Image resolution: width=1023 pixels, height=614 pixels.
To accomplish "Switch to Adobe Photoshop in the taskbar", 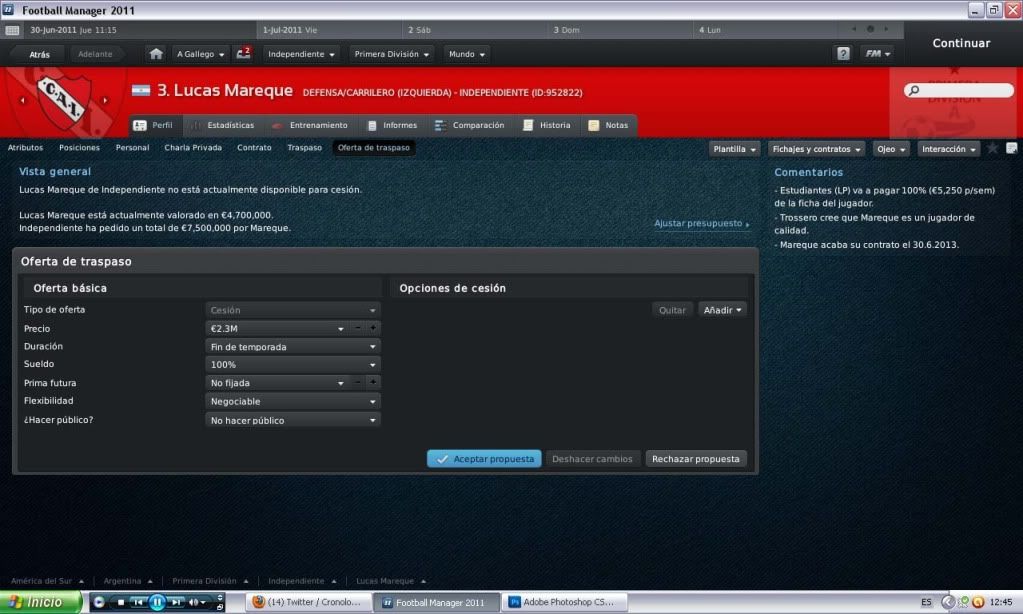I will point(566,602).
